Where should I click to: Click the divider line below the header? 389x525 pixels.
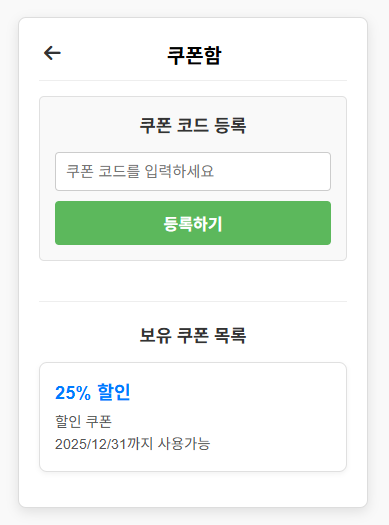[193, 80]
